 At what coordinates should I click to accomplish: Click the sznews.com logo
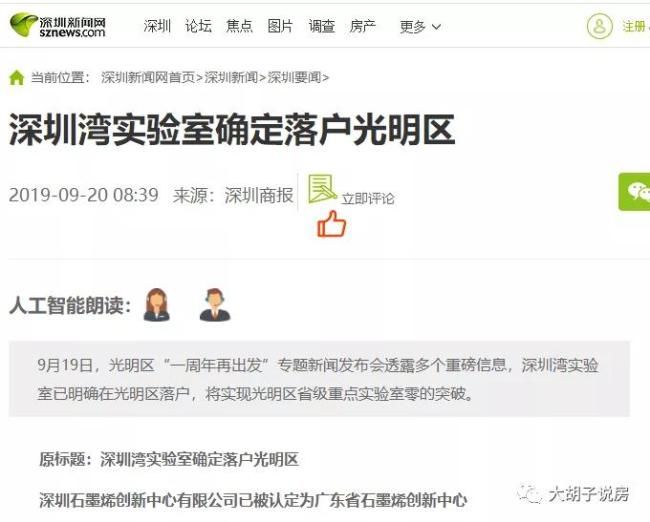(58, 26)
